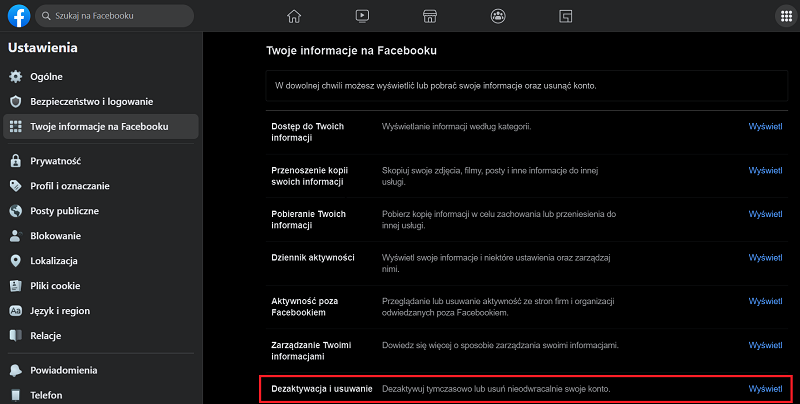Click Wyświetl for Zarządzanie Twoimi informacjami
Viewport: 800px width, 404px height.
coord(765,345)
